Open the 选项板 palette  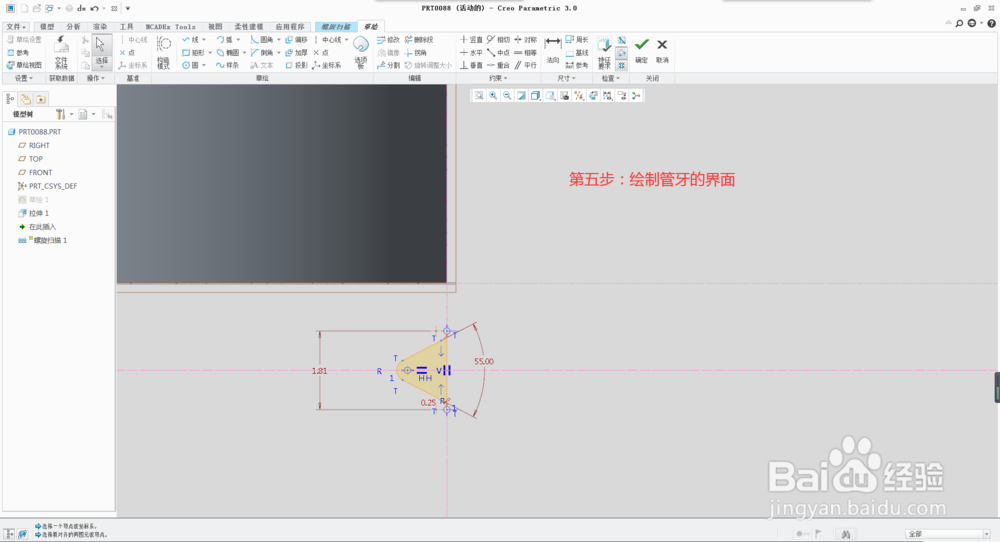(x=361, y=51)
